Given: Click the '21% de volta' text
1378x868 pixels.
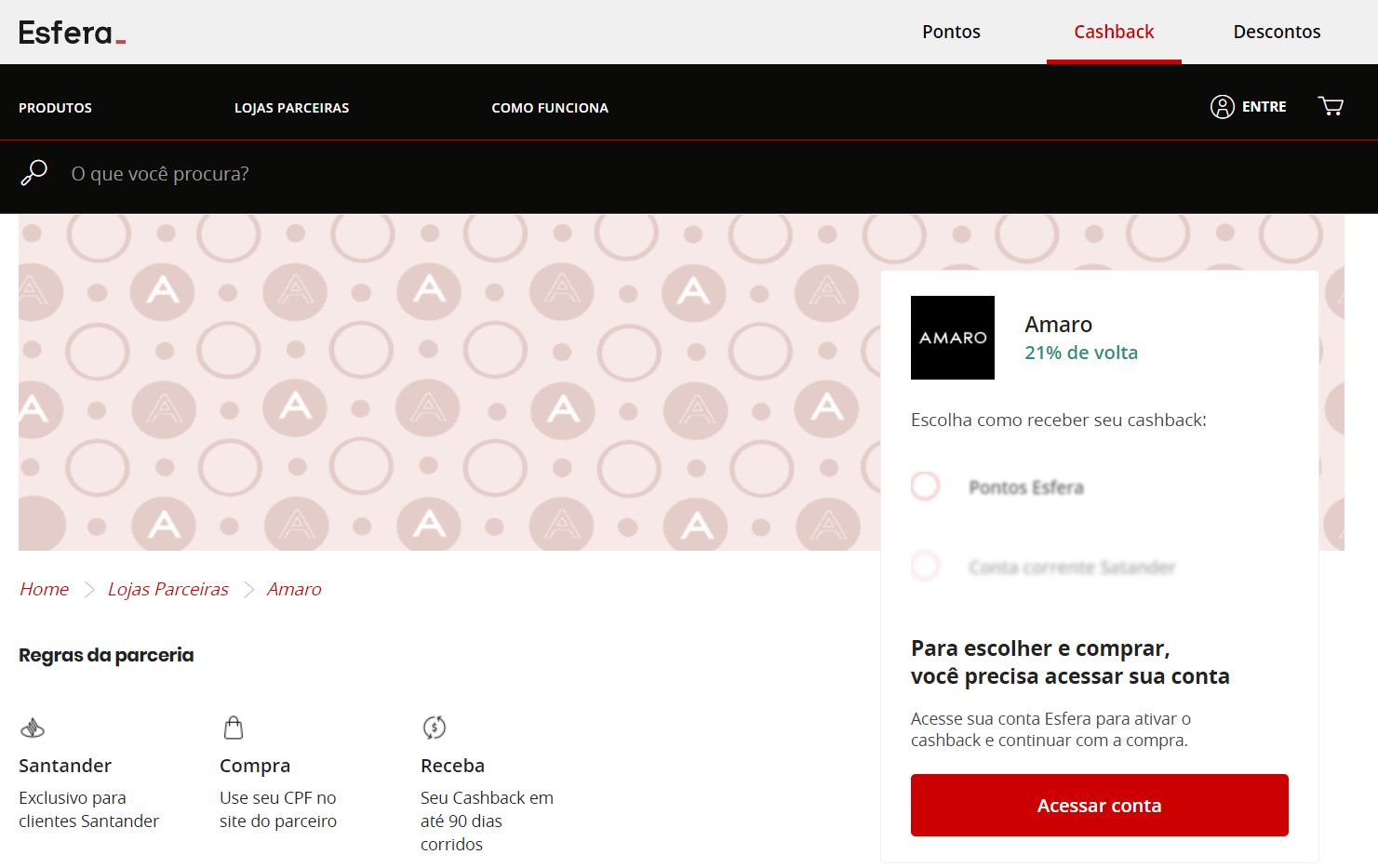Looking at the screenshot, I should click(x=1081, y=353).
